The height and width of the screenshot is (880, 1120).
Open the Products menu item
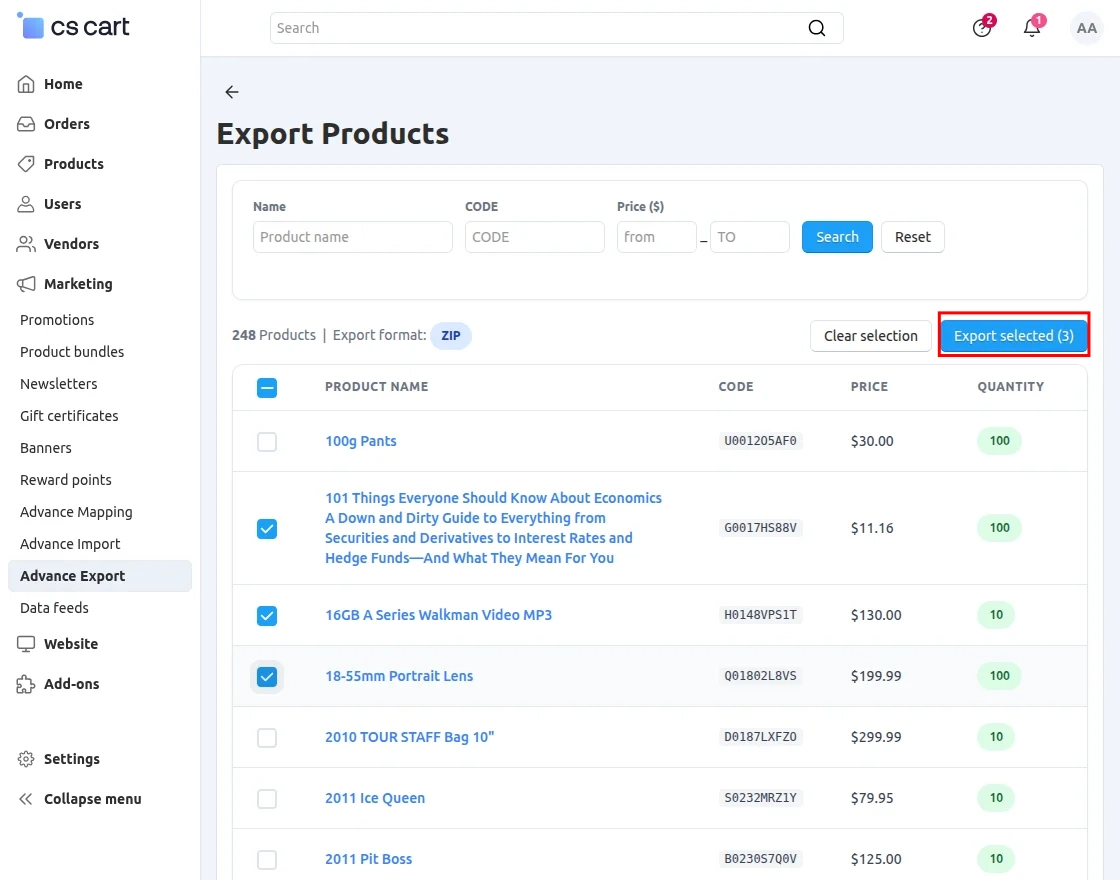(x=74, y=164)
